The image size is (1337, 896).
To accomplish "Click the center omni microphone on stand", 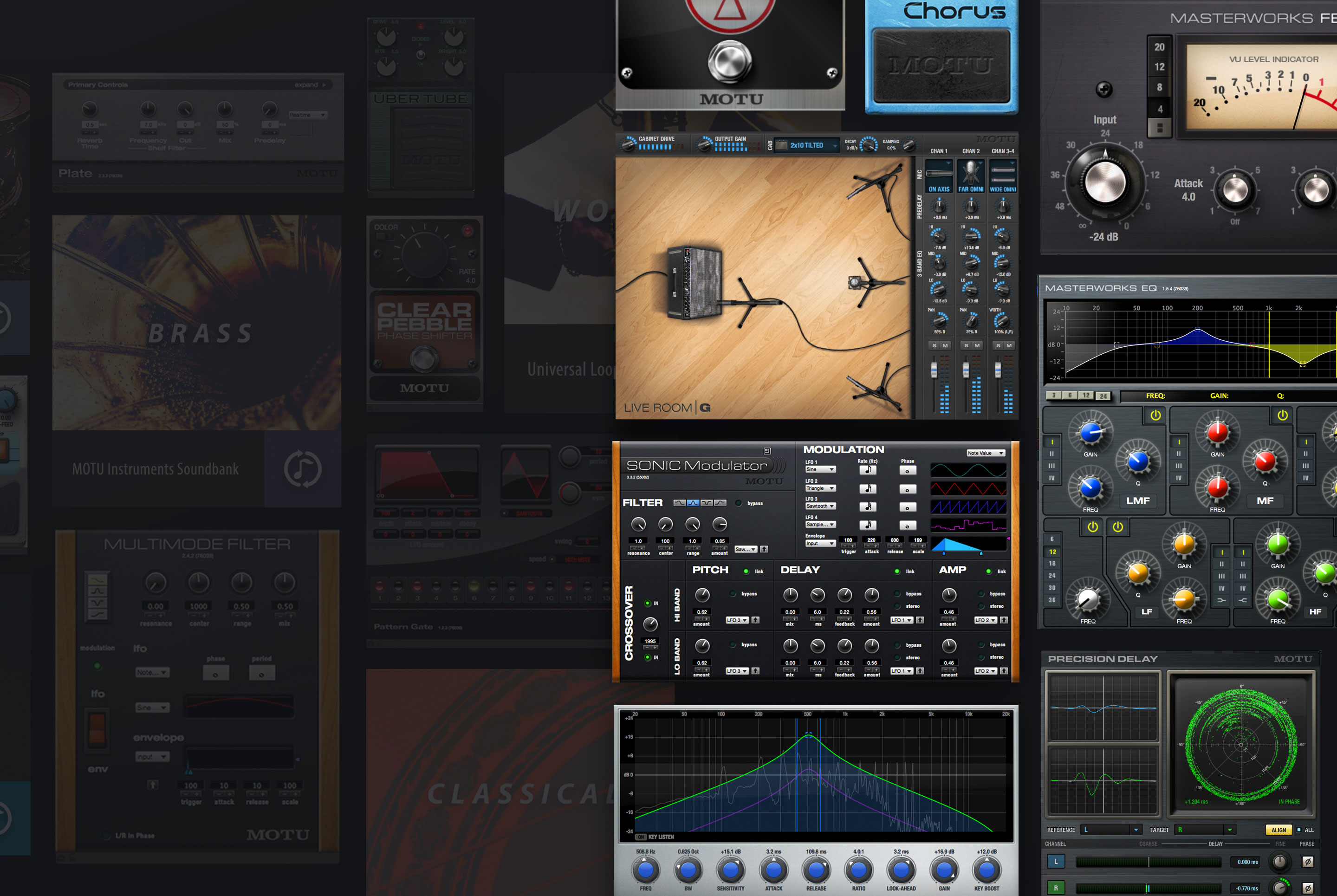I will tap(855, 282).
